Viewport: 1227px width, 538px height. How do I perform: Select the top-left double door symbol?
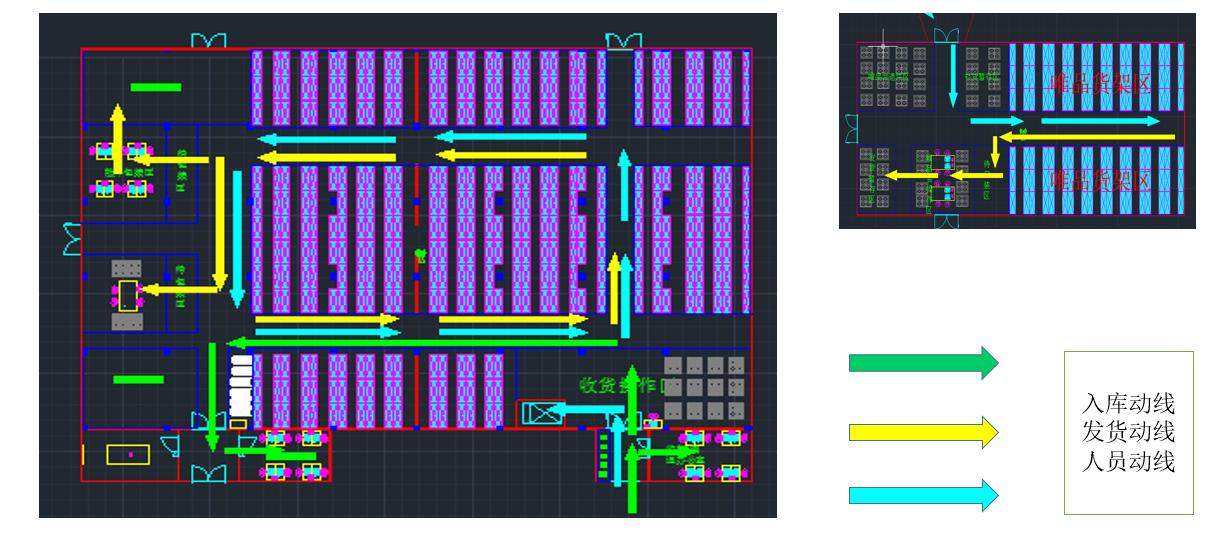pos(209,40)
